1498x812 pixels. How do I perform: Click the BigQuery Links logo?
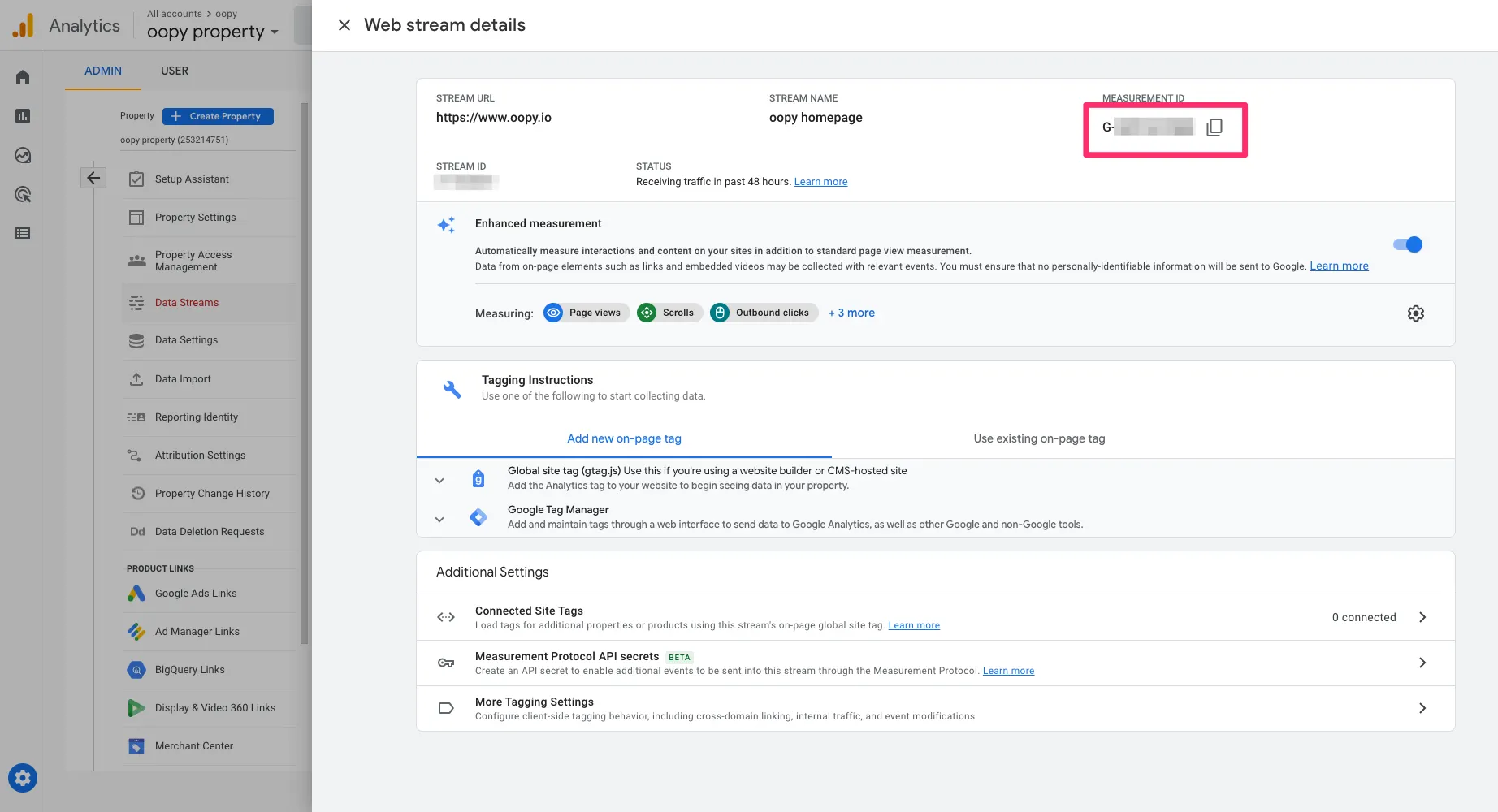click(136, 670)
